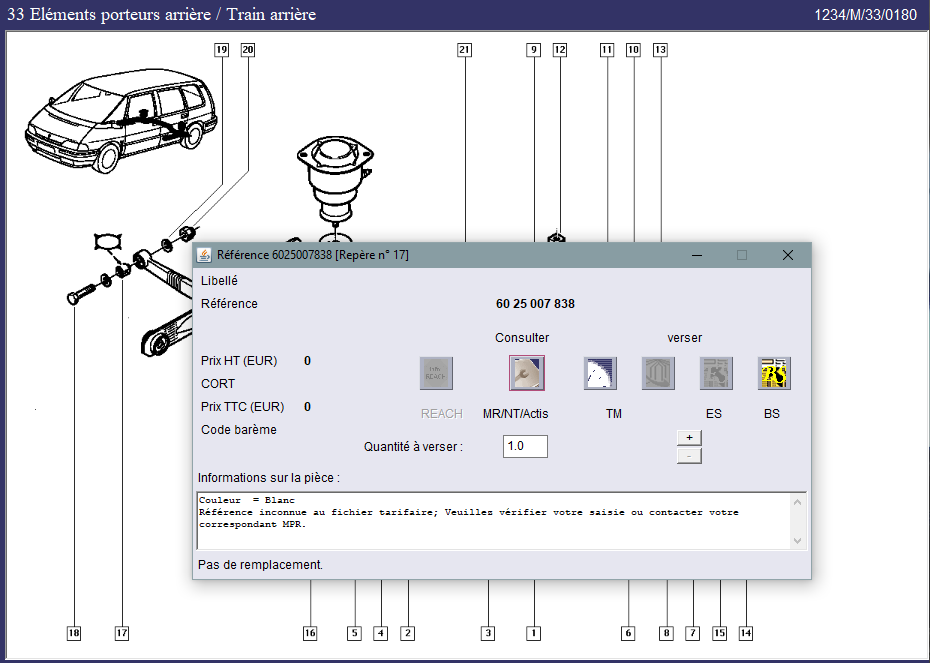Open the MR/NT/Actis consultation icon
930x663 pixels.
tap(527, 374)
